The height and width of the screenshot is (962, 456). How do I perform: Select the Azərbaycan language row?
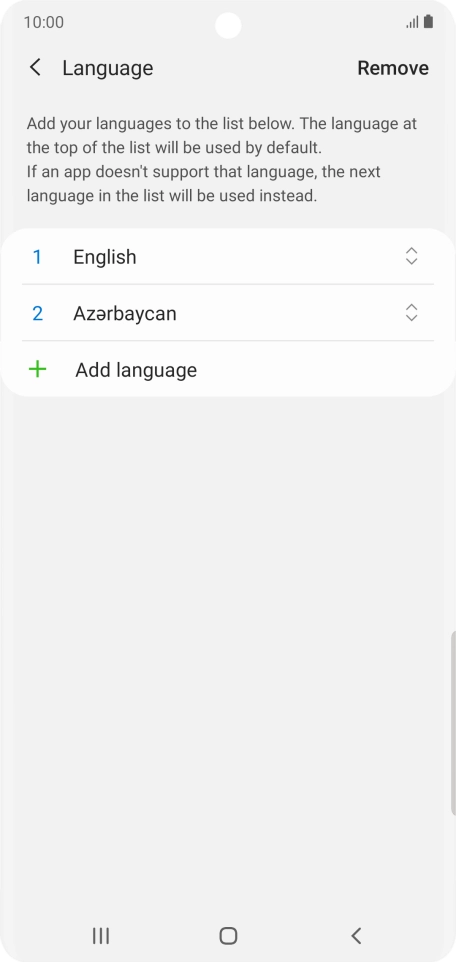pyautogui.click(x=228, y=313)
